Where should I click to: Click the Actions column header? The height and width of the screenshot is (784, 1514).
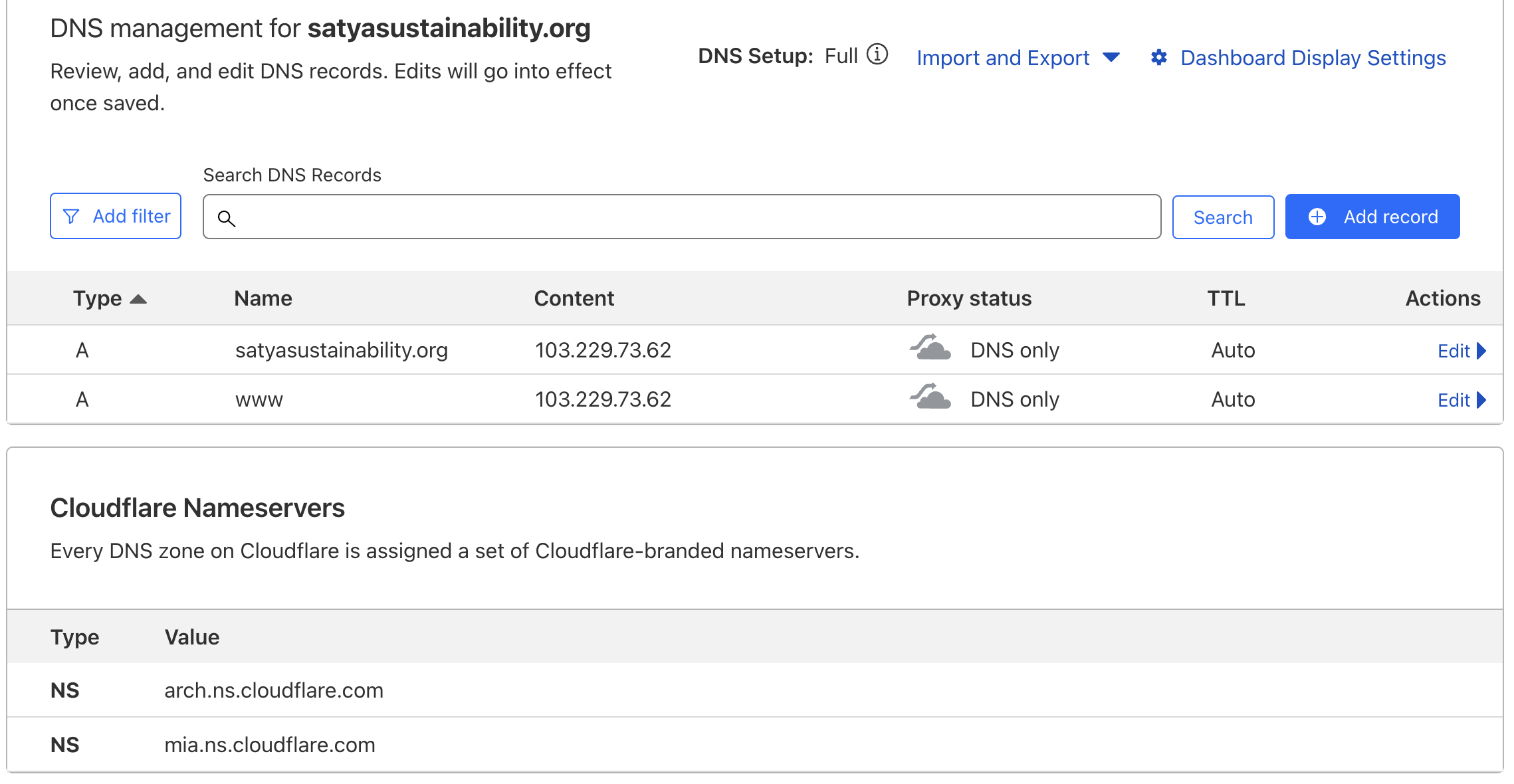(x=1443, y=298)
